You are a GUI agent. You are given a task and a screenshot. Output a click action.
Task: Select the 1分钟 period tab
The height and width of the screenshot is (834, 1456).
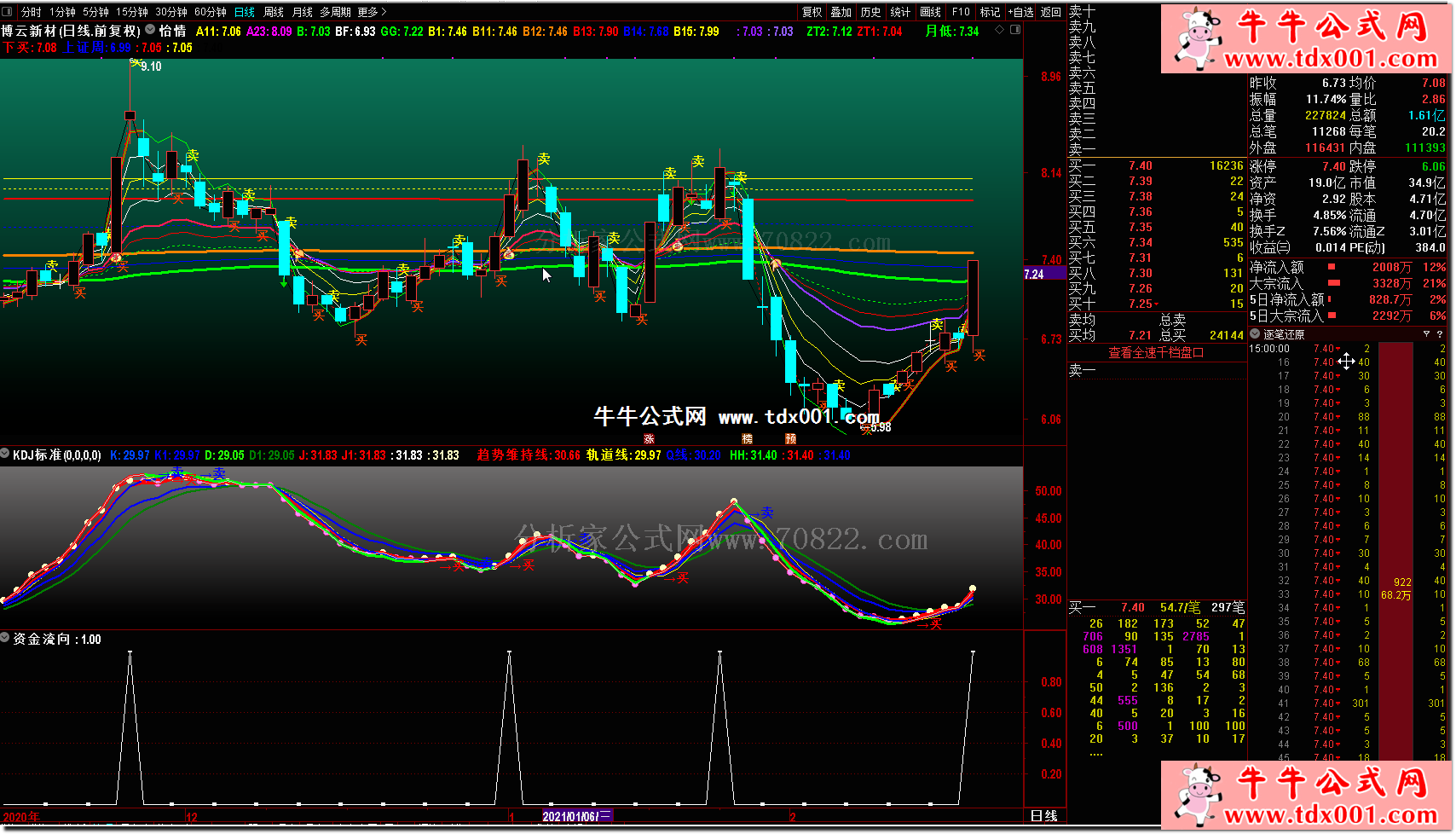coord(62,12)
